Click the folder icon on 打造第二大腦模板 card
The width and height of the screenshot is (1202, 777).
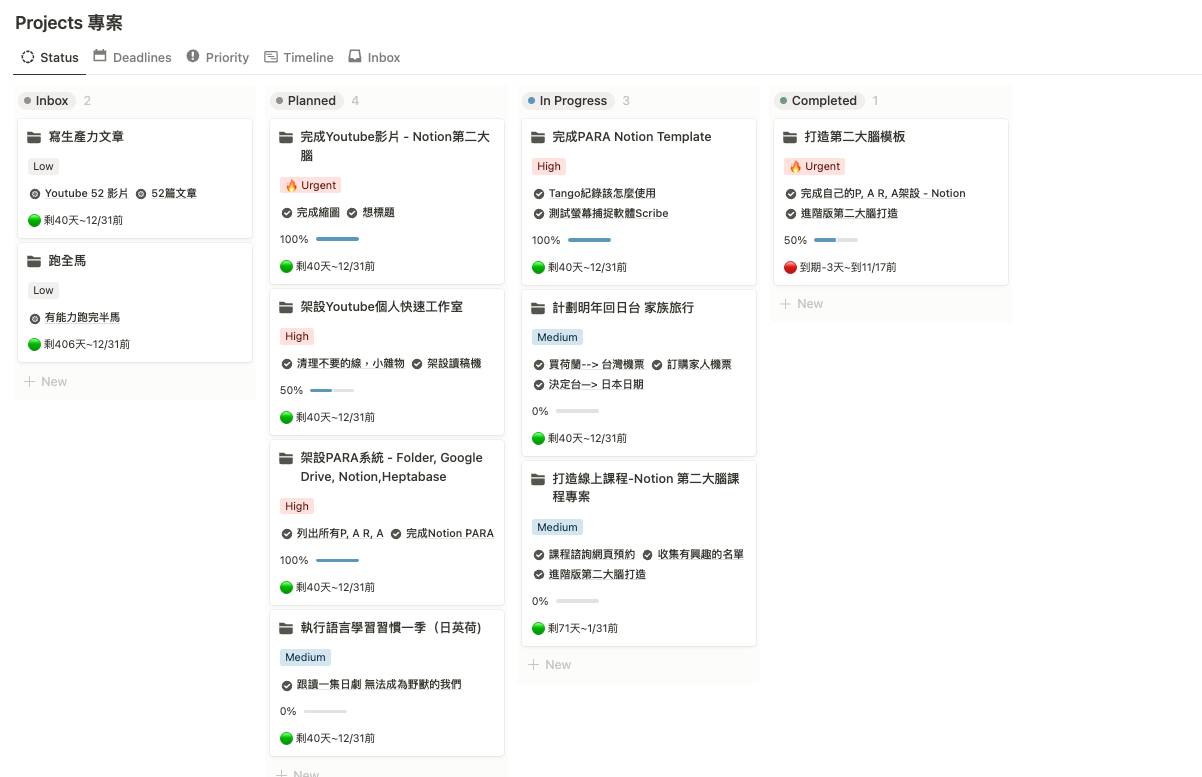790,137
